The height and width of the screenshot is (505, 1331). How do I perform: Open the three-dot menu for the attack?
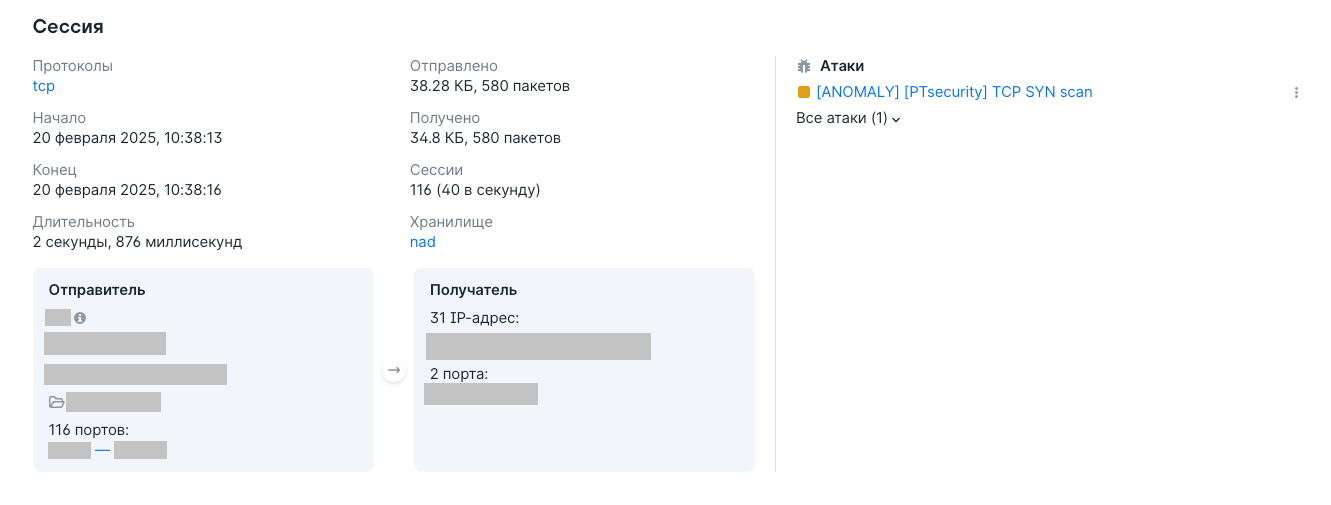(x=1296, y=92)
